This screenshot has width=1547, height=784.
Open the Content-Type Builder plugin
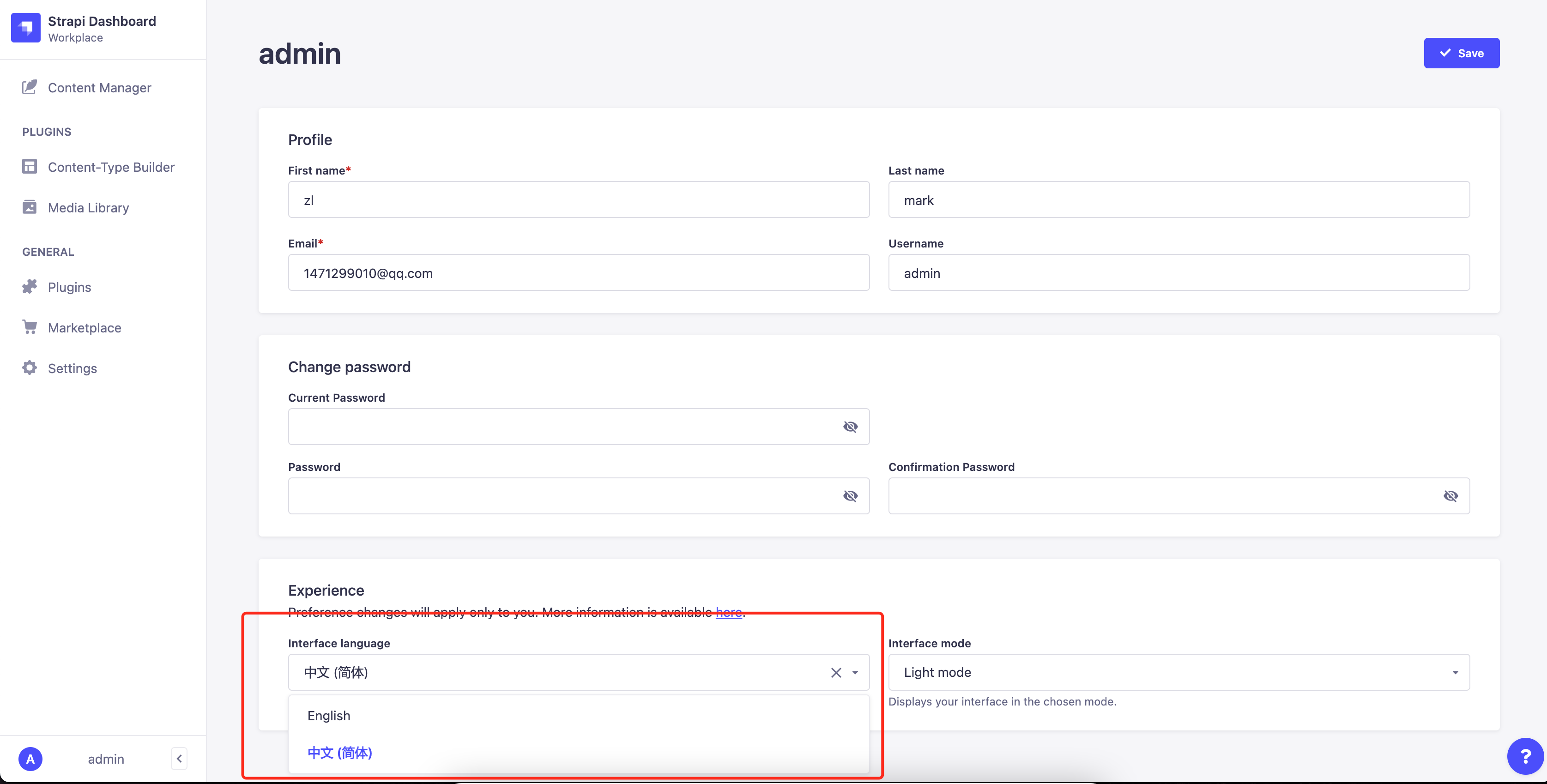point(110,167)
